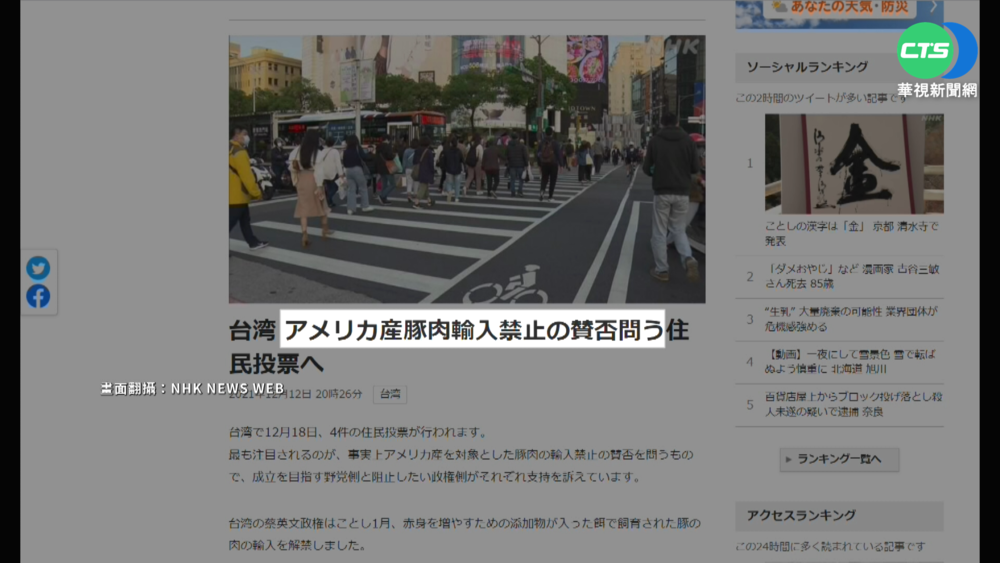Open ranked article about ダメおやじ manga artist
This screenshot has height=563, width=1000.
[x=852, y=276]
